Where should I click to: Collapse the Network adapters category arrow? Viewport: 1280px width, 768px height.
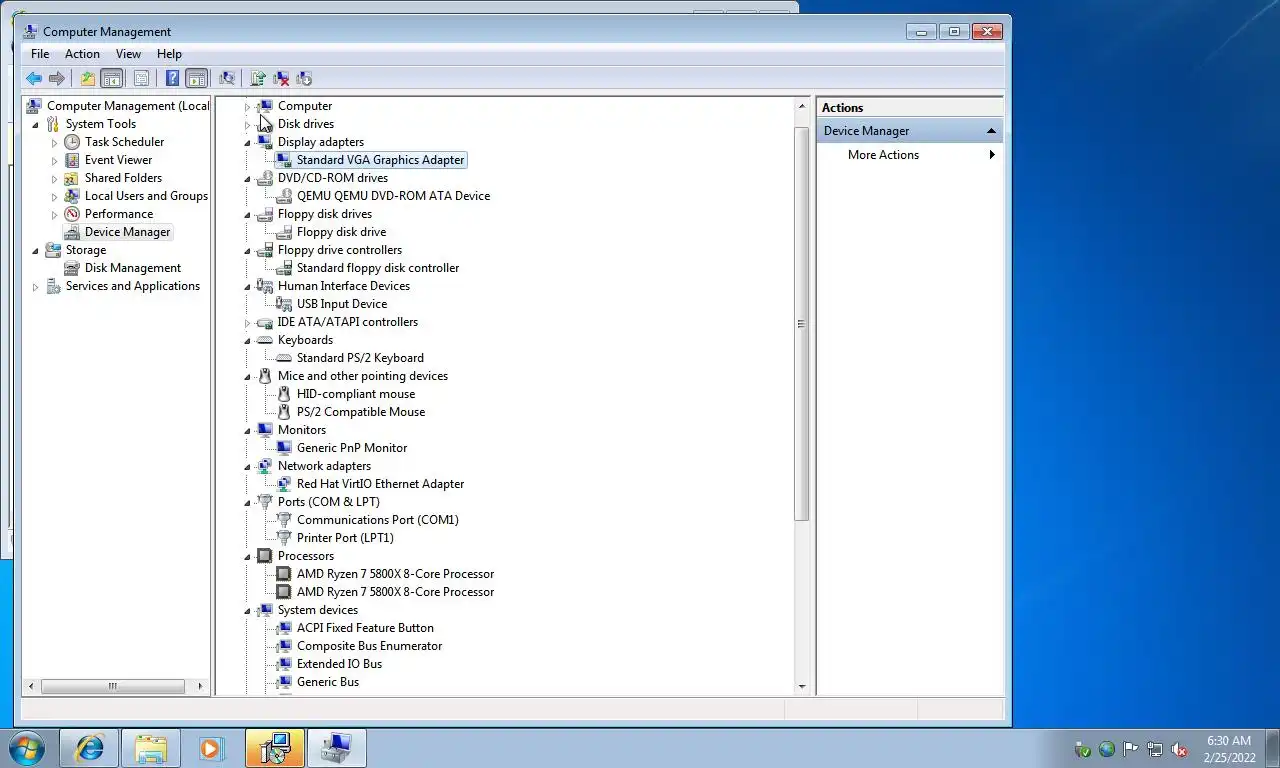(248, 466)
